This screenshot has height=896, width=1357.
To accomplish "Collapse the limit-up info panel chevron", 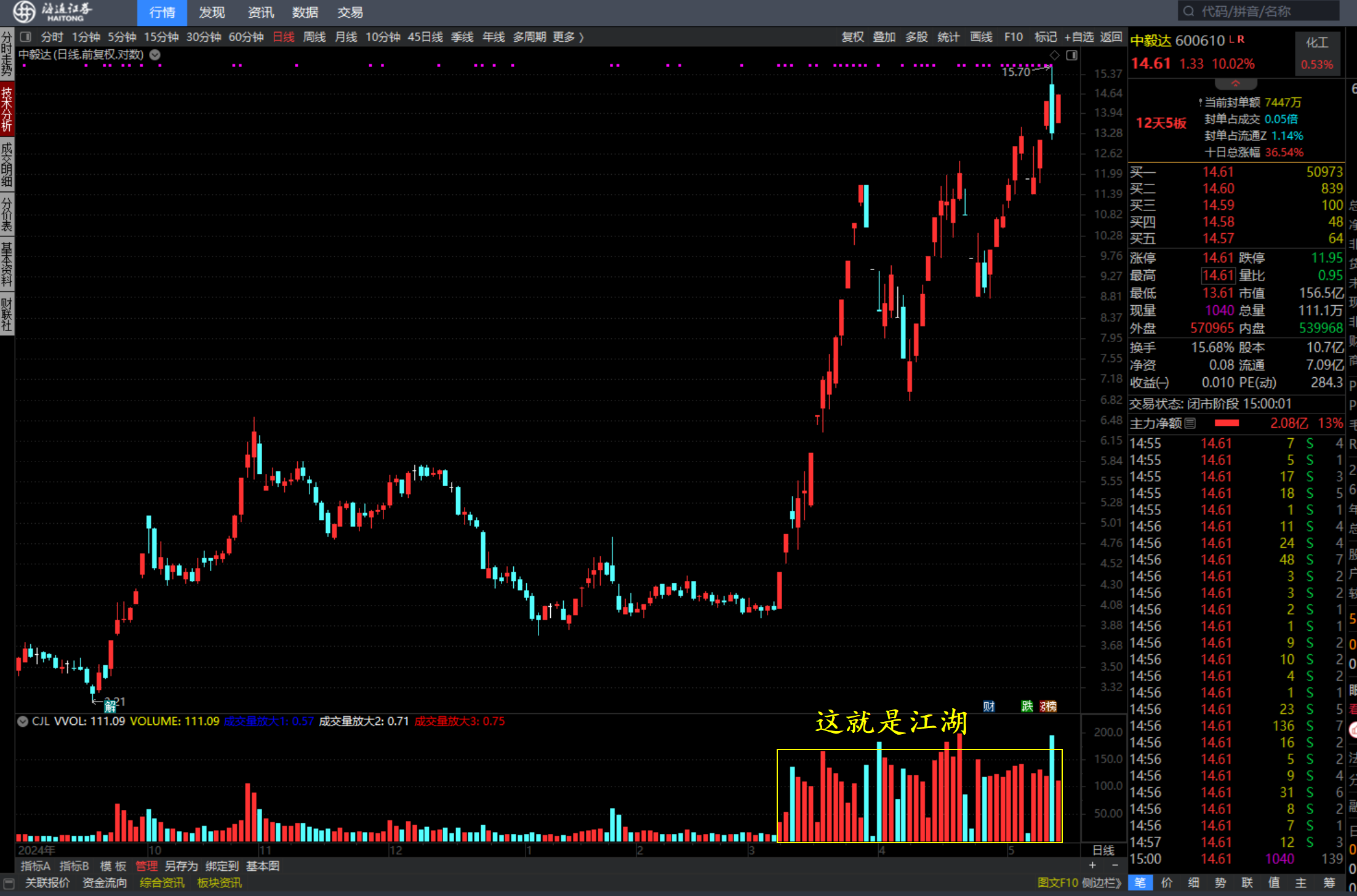I will (x=1236, y=83).
